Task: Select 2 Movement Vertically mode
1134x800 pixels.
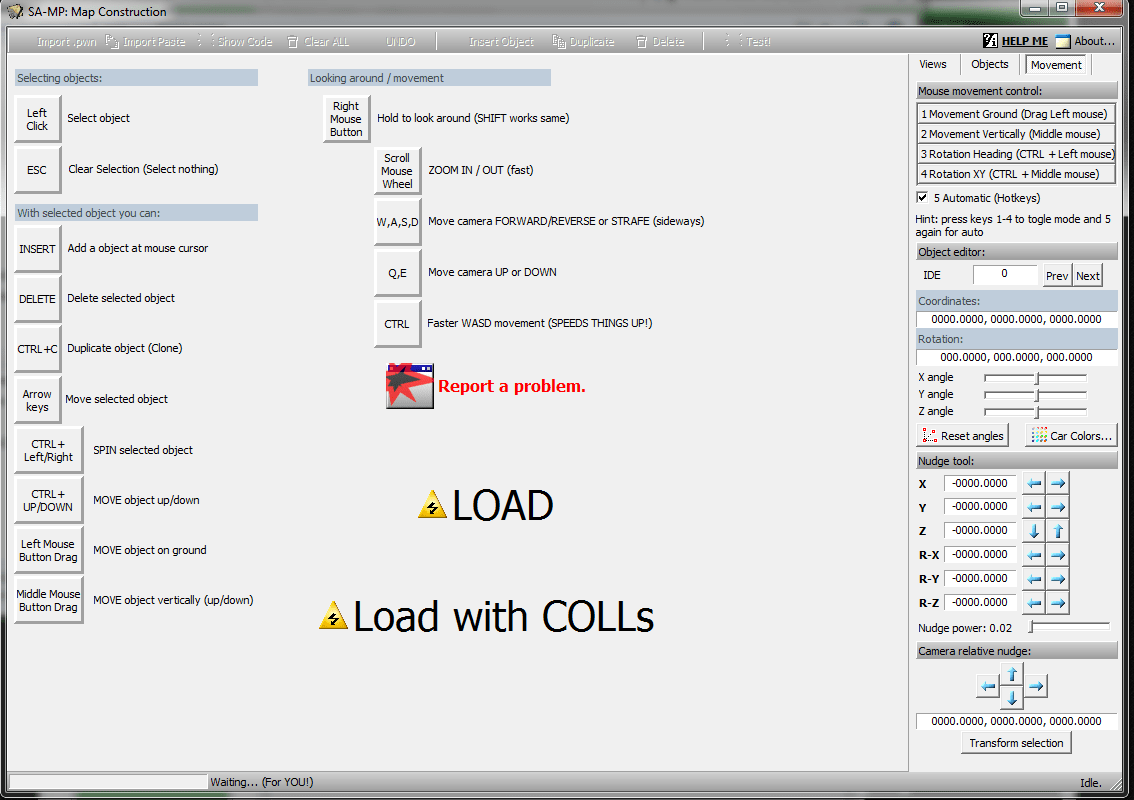Action: pos(1015,134)
